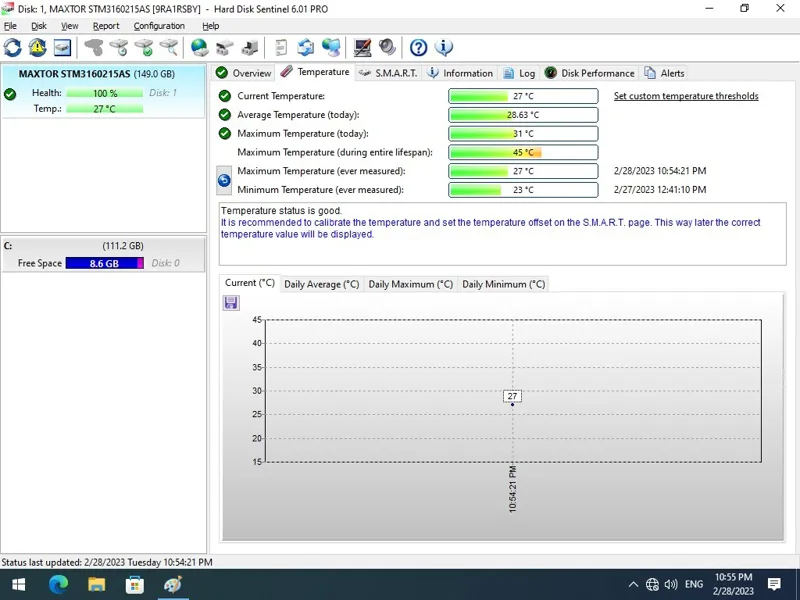The height and width of the screenshot is (600, 800).
Task: Click the Health 100 % bar
Action: (x=105, y=93)
